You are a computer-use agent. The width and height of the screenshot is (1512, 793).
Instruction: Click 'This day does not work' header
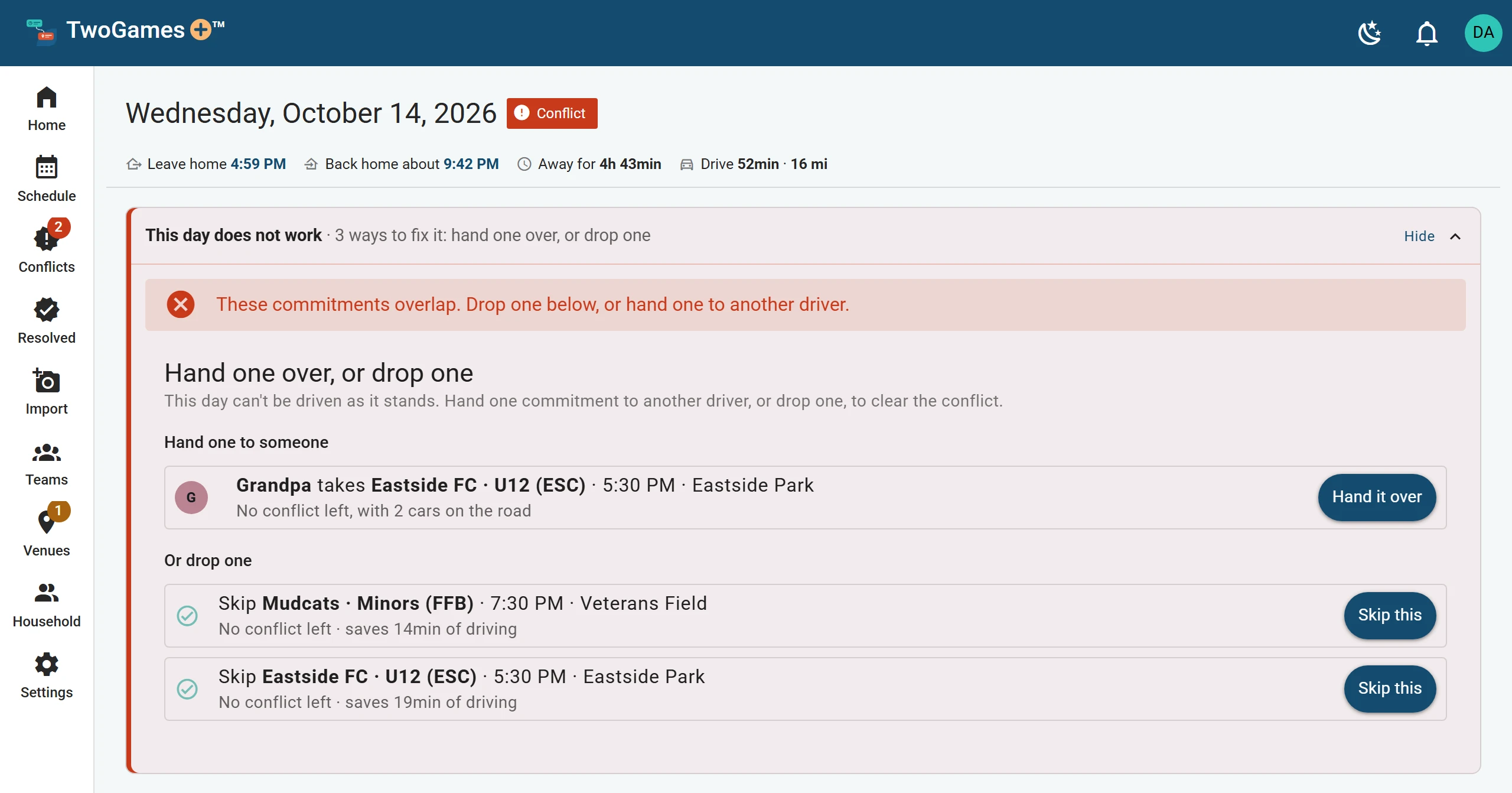[233, 235]
